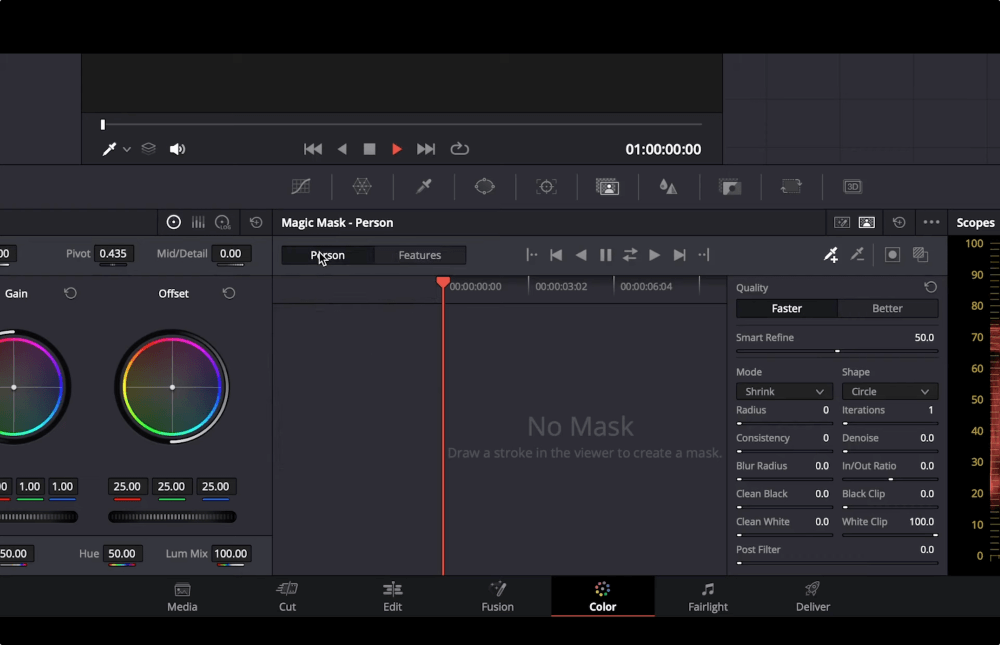Open the Magic Mask palette

pos(607,186)
